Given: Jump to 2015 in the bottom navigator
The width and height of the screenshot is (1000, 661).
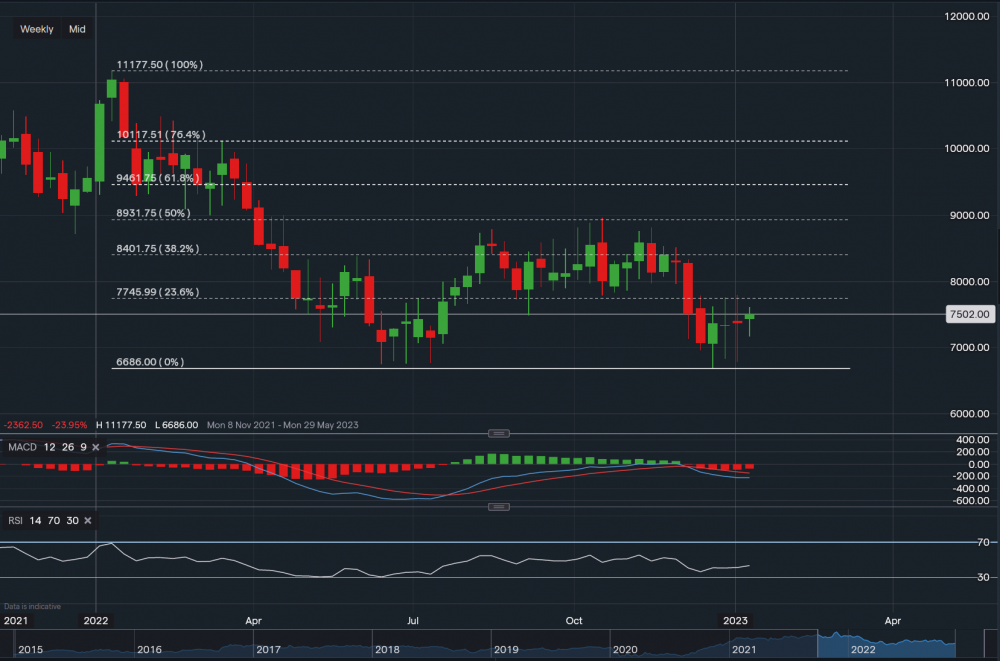Looking at the screenshot, I should (x=31, y=649).
